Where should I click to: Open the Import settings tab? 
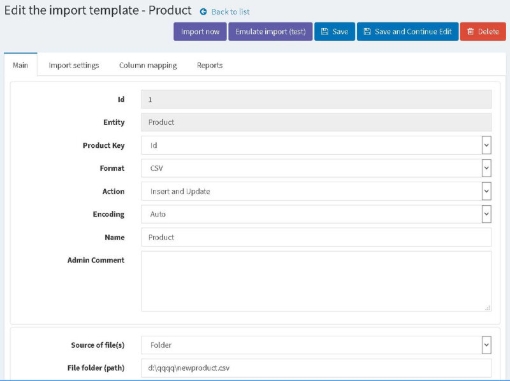click(x=74, y=65)
